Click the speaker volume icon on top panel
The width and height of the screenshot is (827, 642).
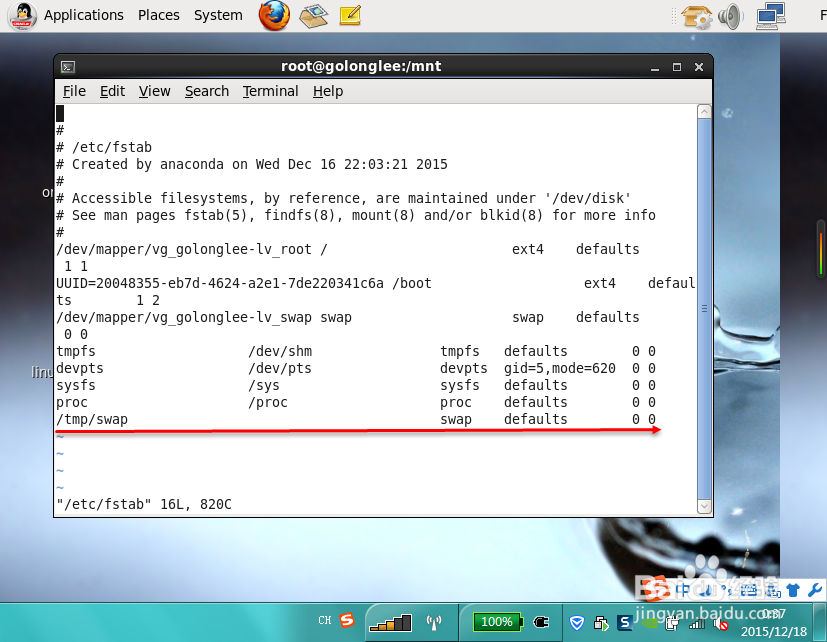click(x=730, y=16)
